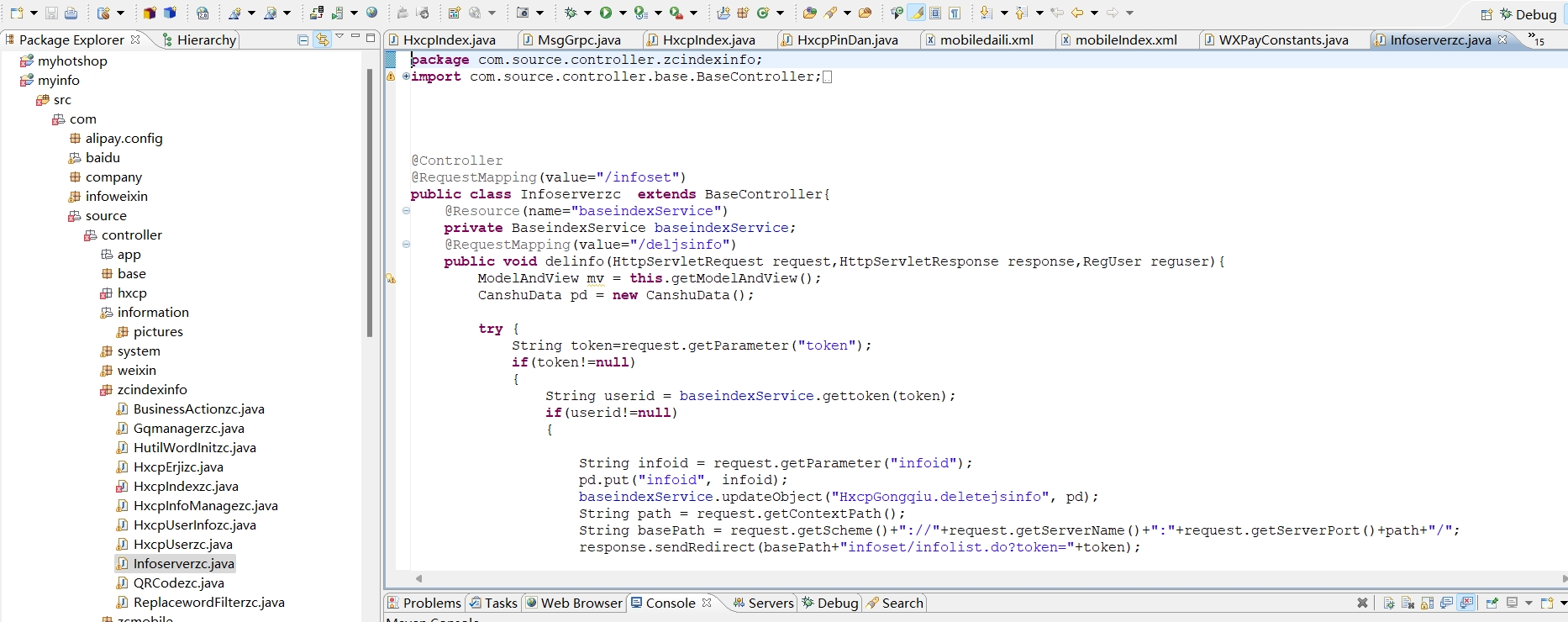
Task: Click the Debug bug icon in toolbar
Action: (x=571, y=13)
